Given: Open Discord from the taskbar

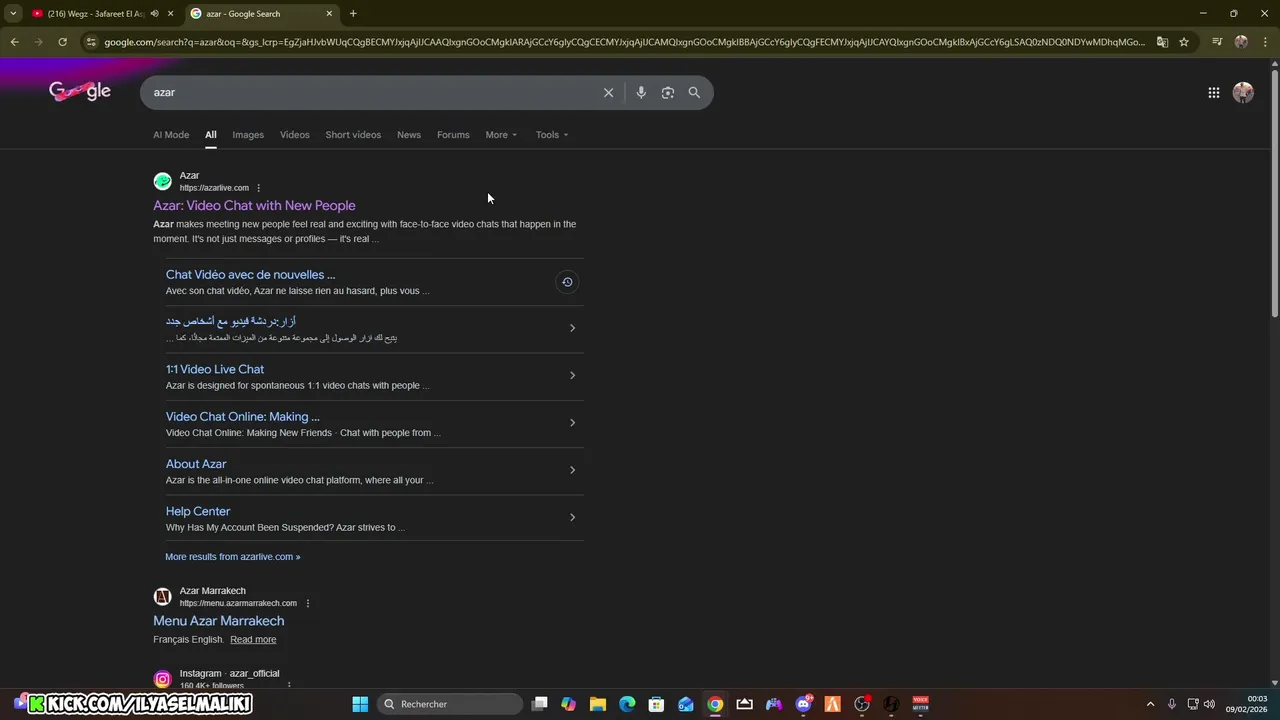Looking at the screenshot, I should pos(803,704).
